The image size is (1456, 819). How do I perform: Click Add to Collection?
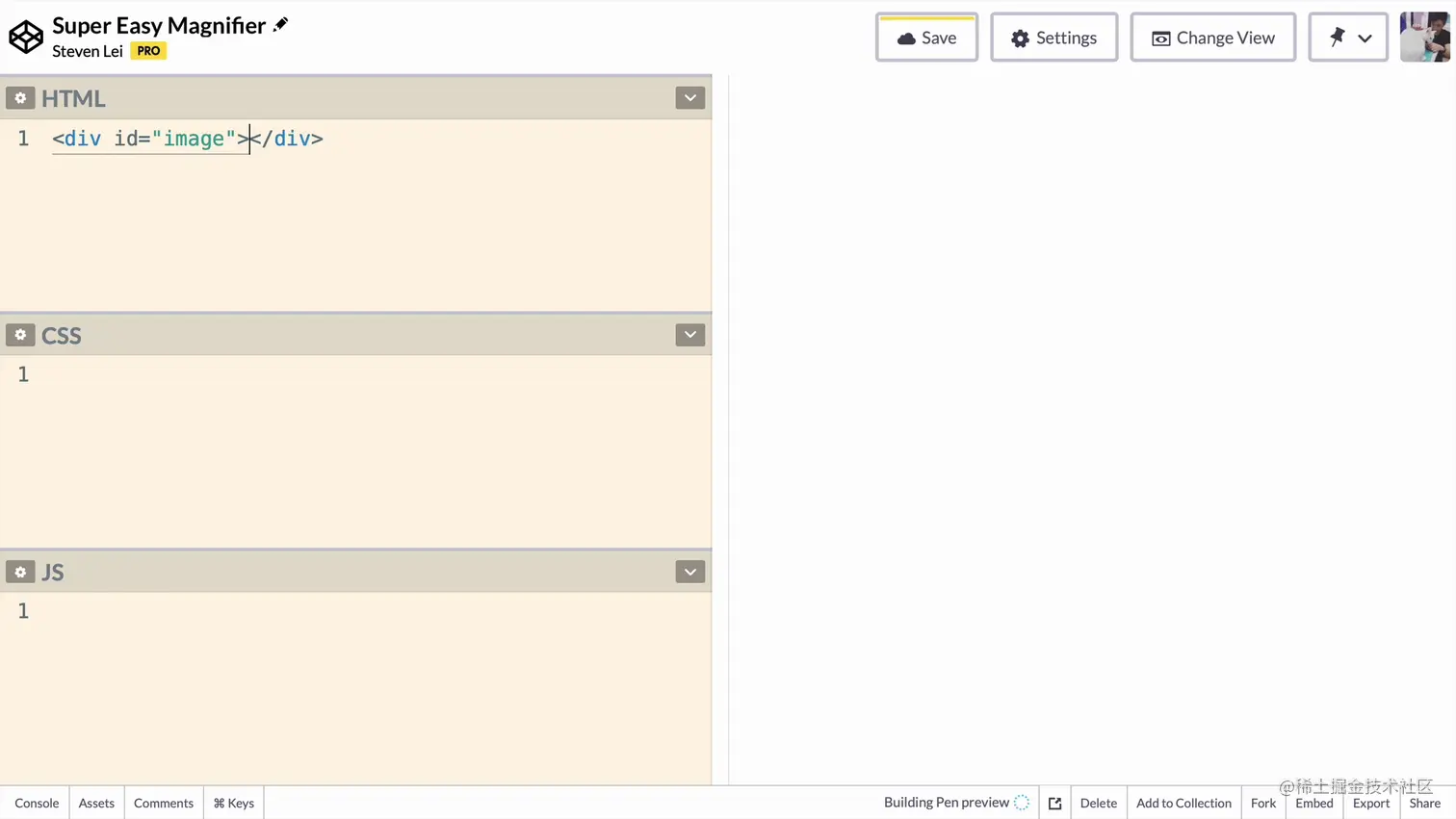pos(1183,803)
